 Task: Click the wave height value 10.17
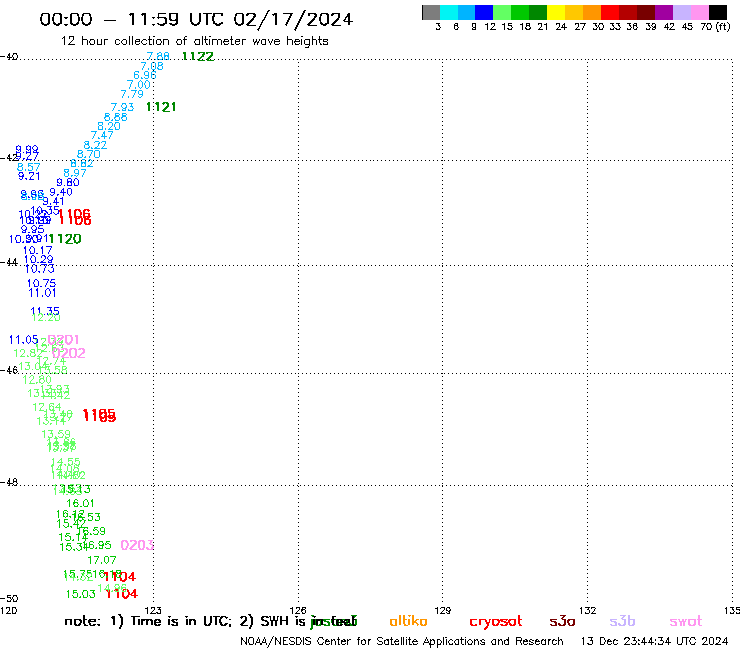(38, 251)
